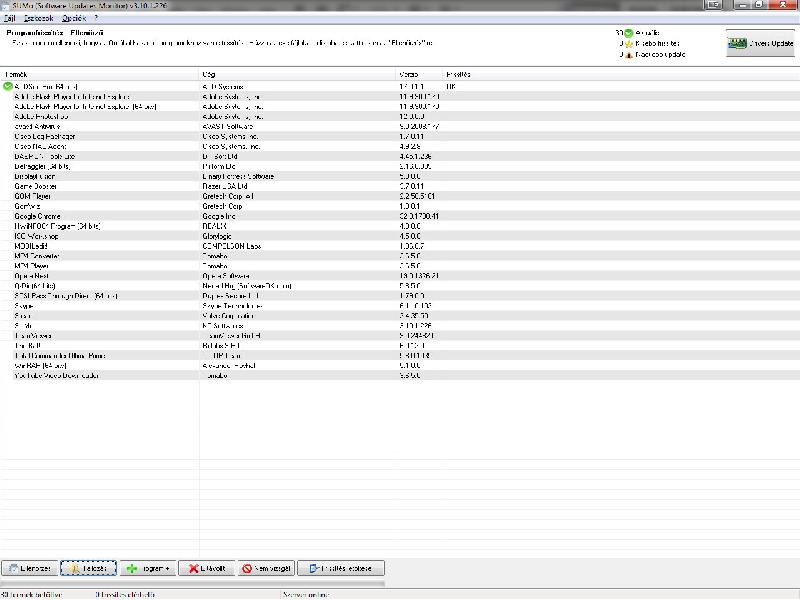Click the Ellenőrzés button
Image resolution: width=800 pixels, height=600 pixels.
point(30,568)
